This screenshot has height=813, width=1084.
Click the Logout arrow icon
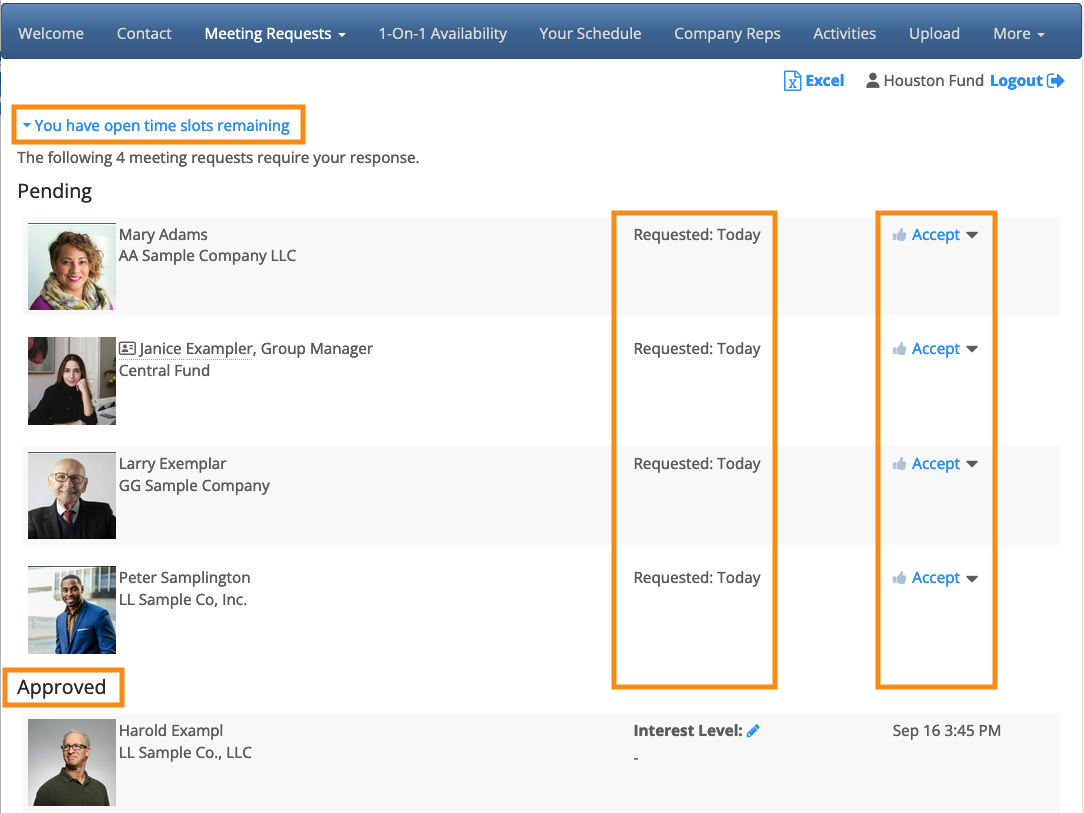tap(1055, 81)
